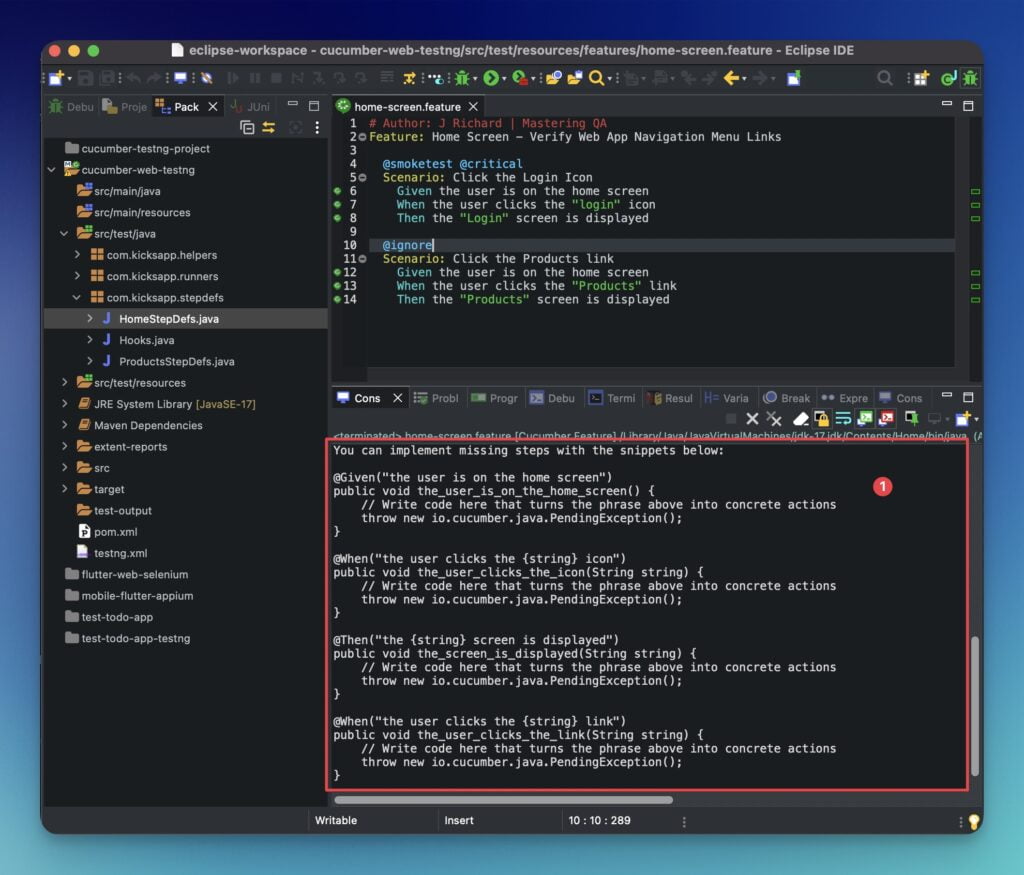The height and width of the screenshot is (875, 1024).
Task: Switch to the Project Explorer tab
Action: 125,106
